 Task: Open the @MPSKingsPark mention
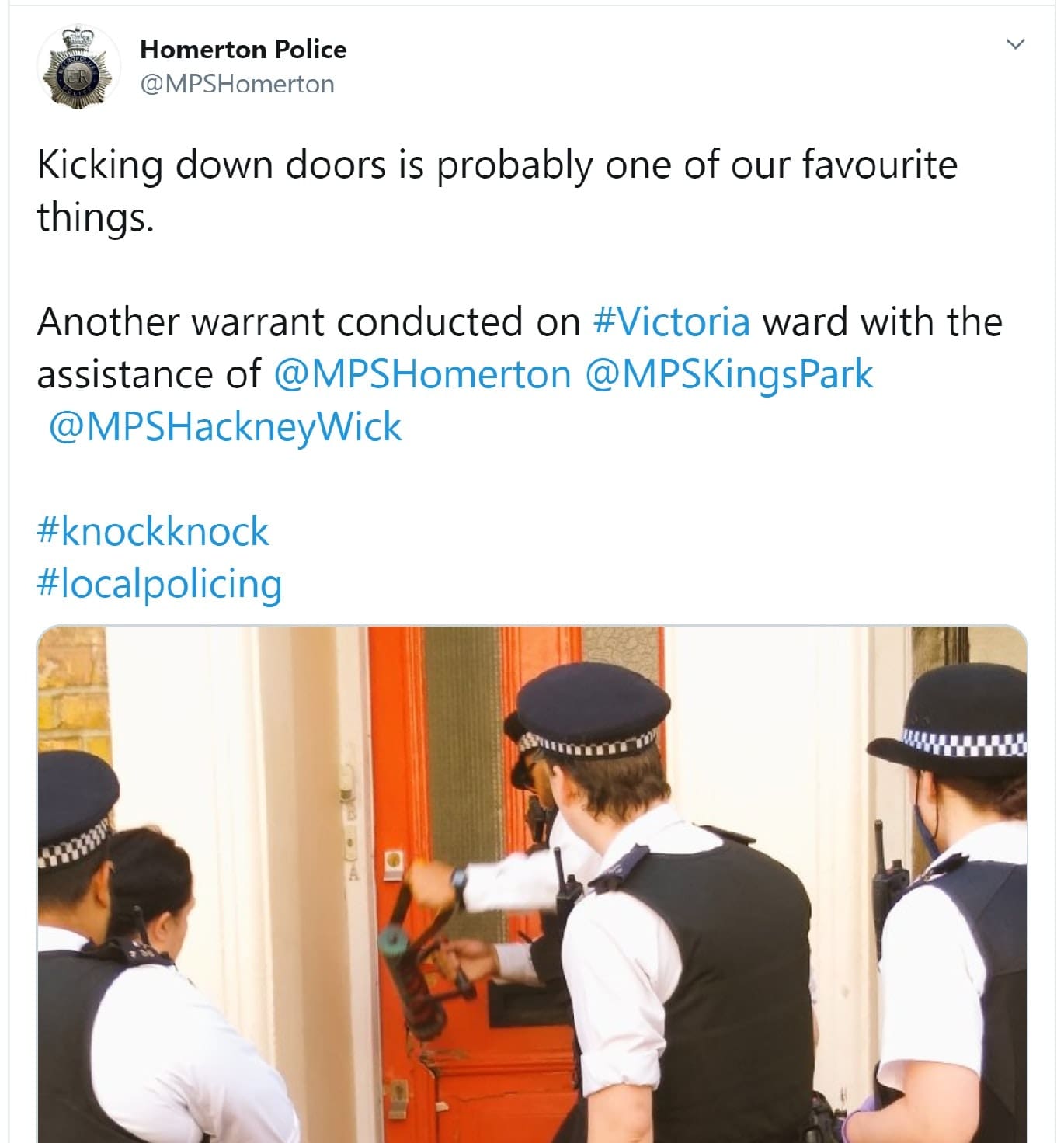tap(728, 374)
